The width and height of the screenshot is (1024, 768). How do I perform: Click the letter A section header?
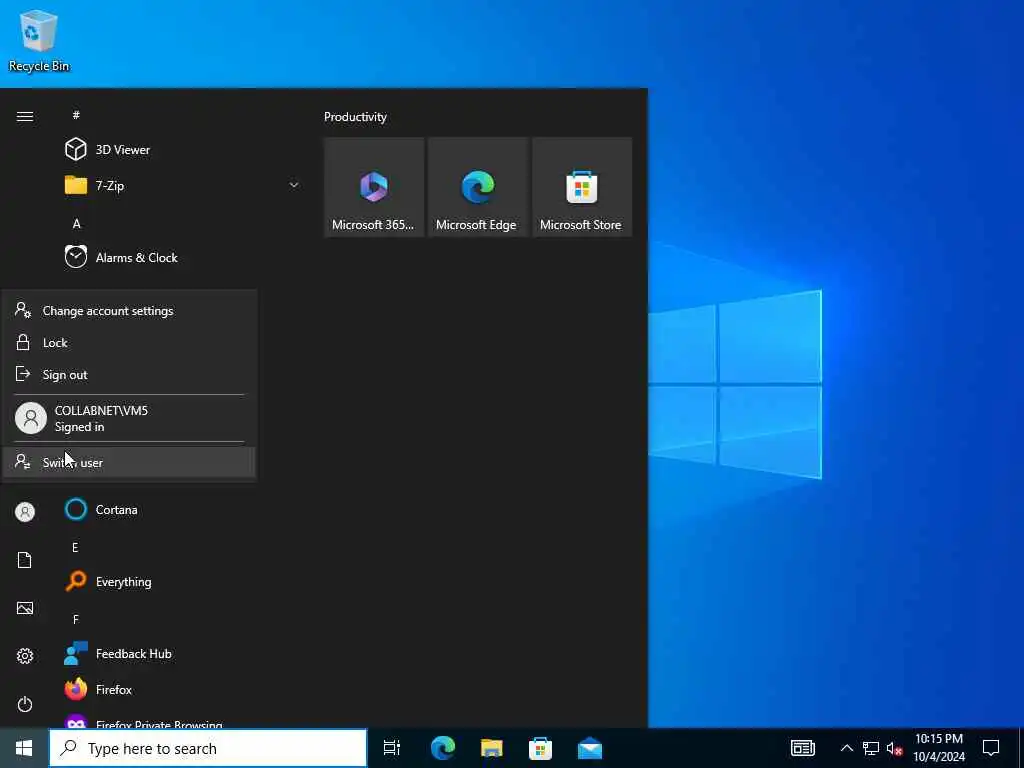(x=76, y=223)
